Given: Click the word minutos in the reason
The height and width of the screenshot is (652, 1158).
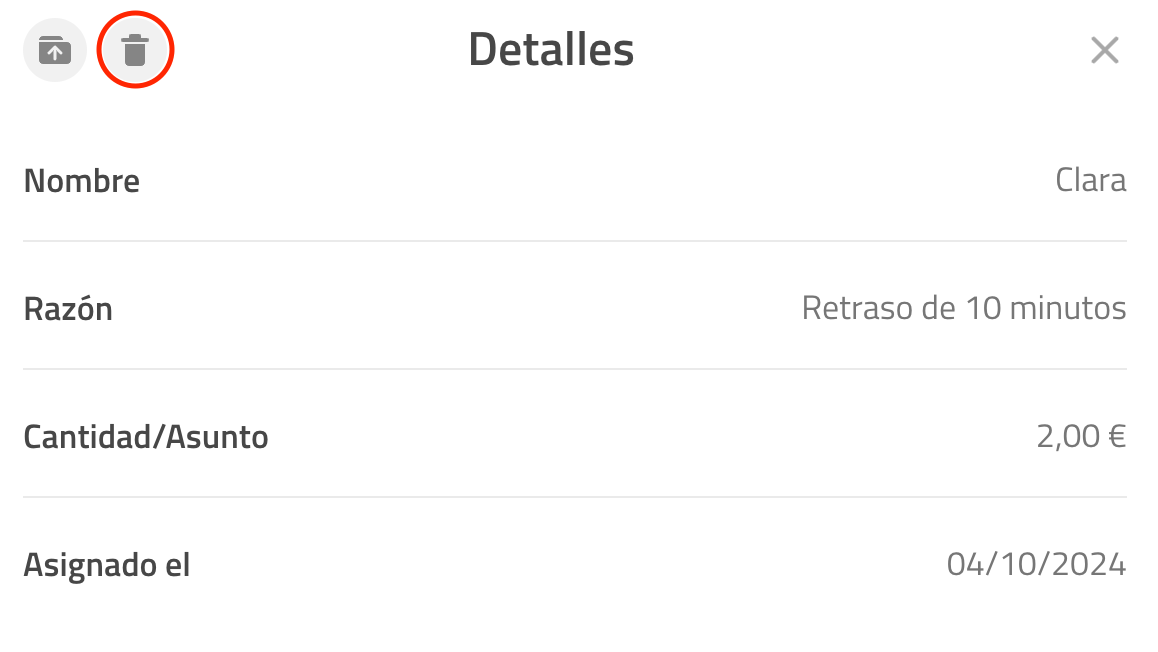Looking at the screenshot, I should tap(1067, 308).
